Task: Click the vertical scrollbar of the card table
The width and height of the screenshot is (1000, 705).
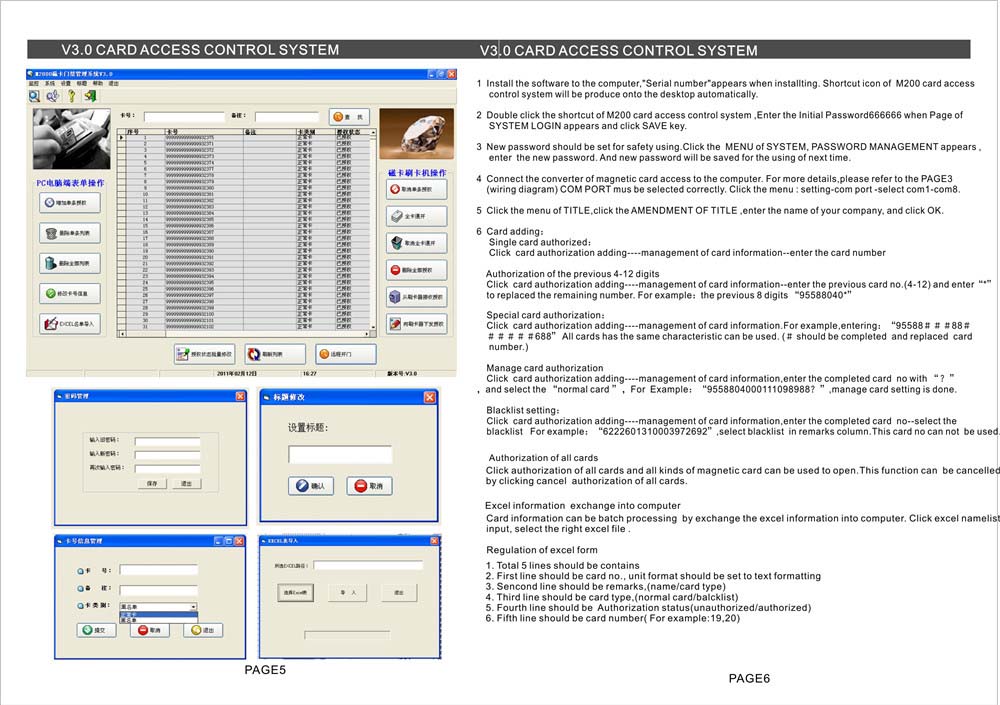Action: [x=372, y=229]
